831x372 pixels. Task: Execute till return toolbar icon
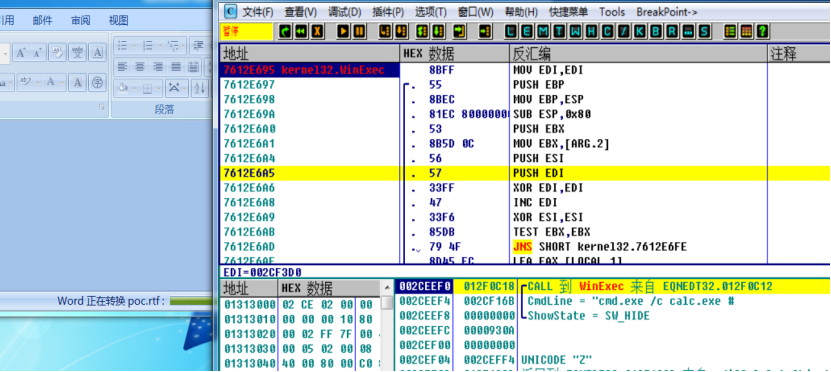(459, 32)
